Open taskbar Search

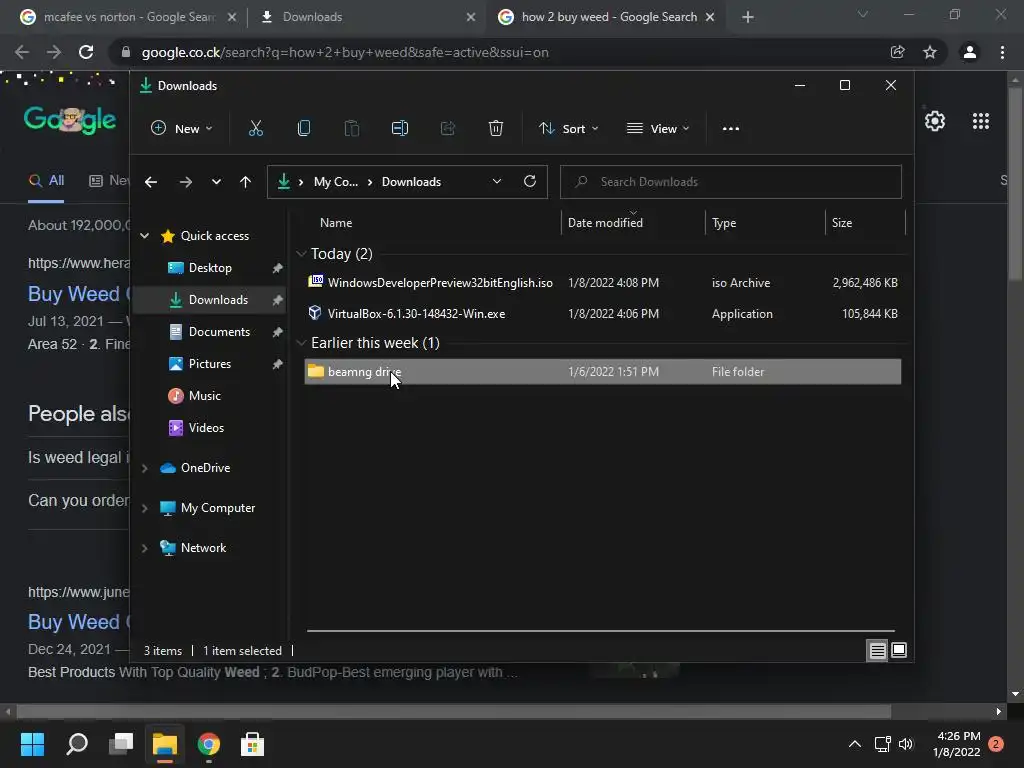point(77,744)
